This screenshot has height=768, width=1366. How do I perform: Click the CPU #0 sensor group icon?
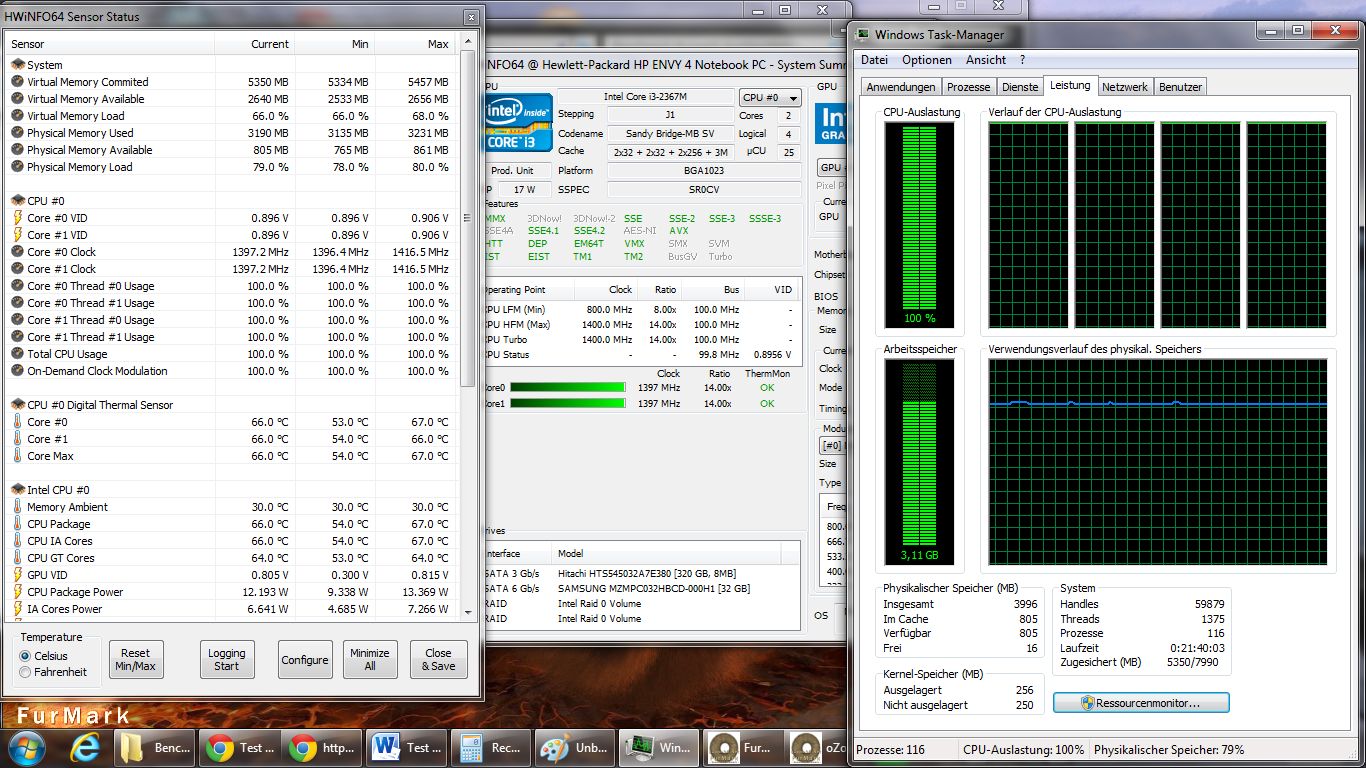[x=17, y=201]
